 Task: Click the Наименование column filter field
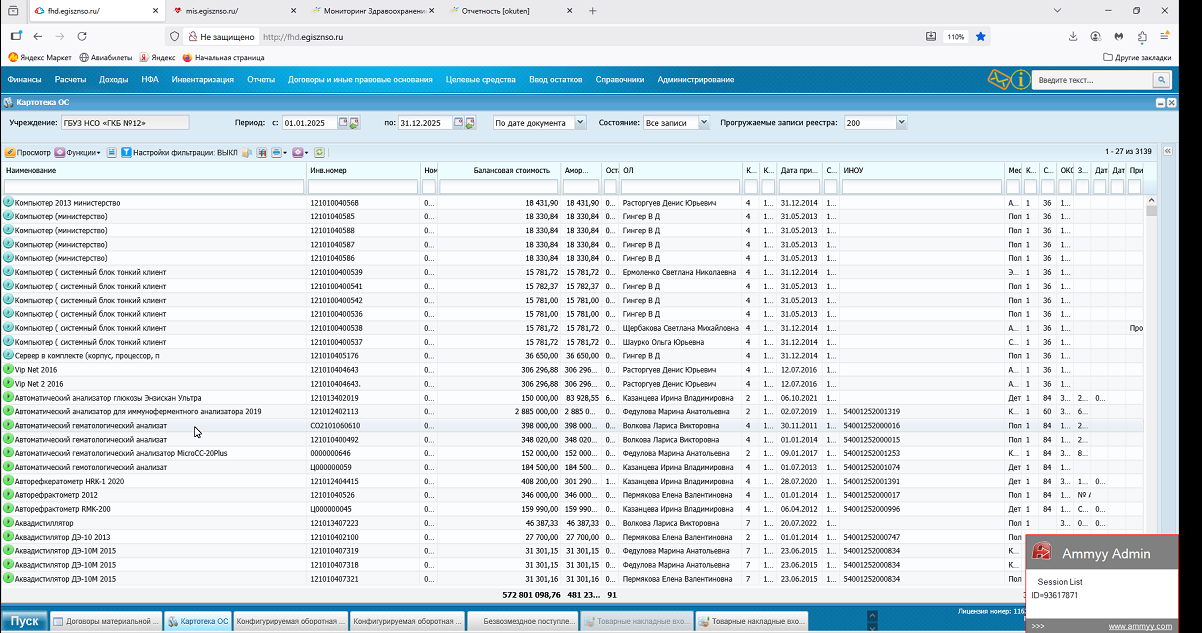coord(154,187)
